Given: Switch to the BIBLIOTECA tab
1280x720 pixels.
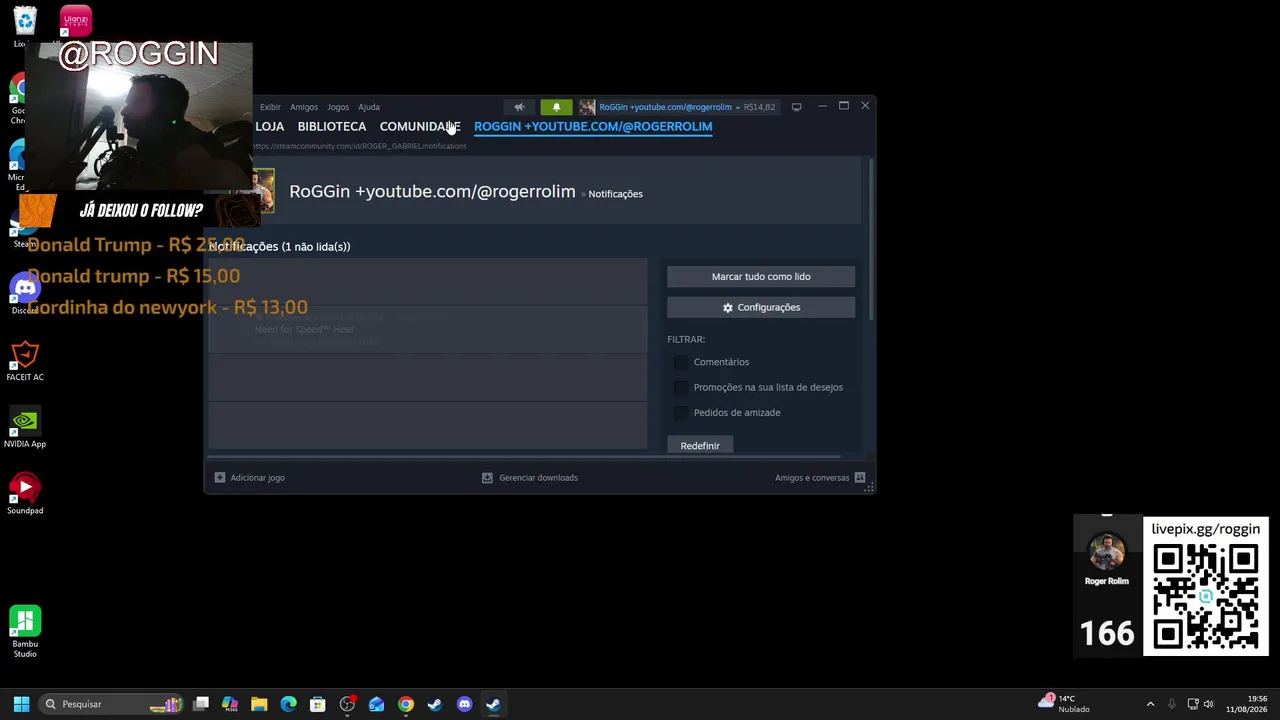Looking at the screenshot, I should 332,127.
